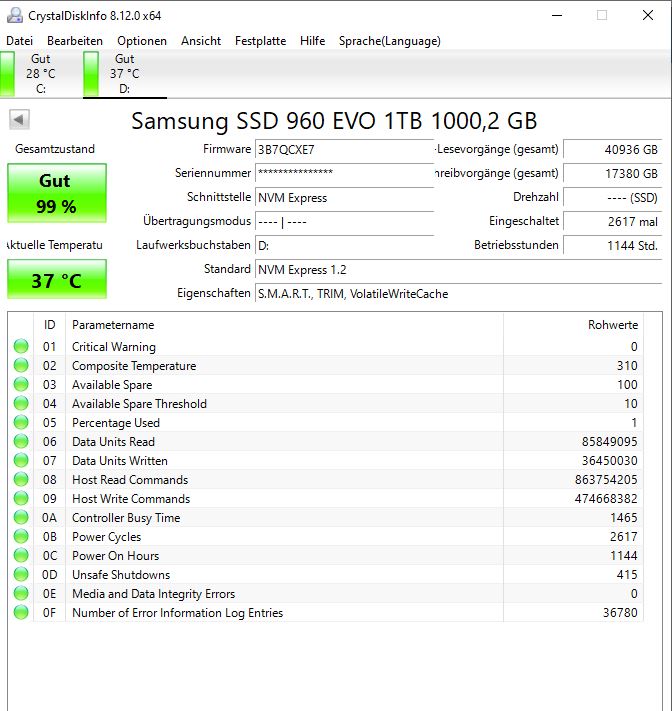Screen dimensions: 672x711
Task: Select drive D: tab showing 37 °C
Action: click(x=125, y=73)
